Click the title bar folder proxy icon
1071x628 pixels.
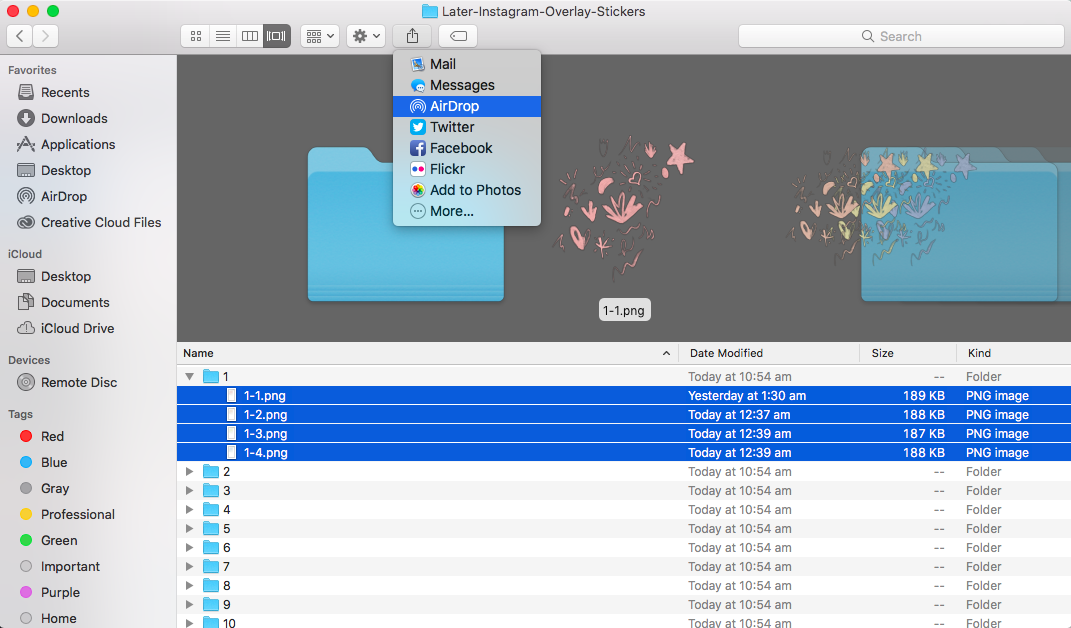coord(430,12)
